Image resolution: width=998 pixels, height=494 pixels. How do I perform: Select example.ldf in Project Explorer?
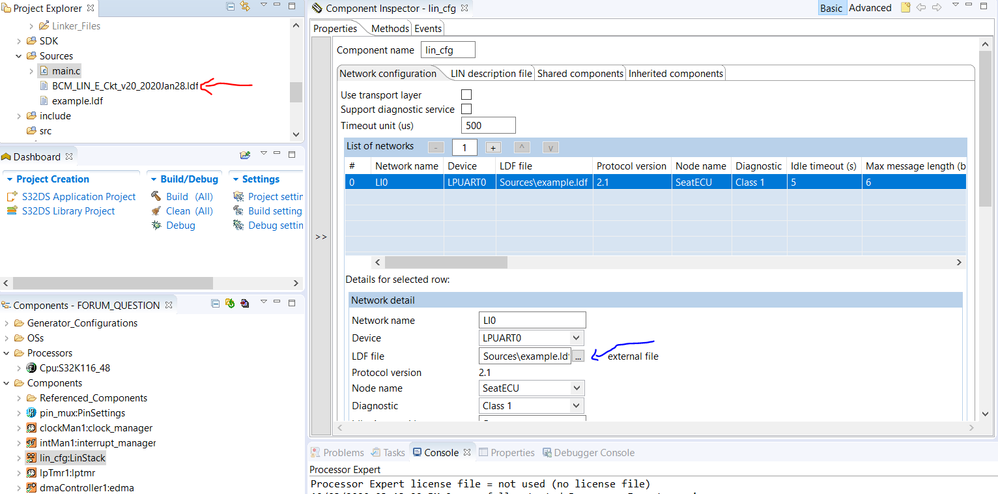(x=77, y=101)
